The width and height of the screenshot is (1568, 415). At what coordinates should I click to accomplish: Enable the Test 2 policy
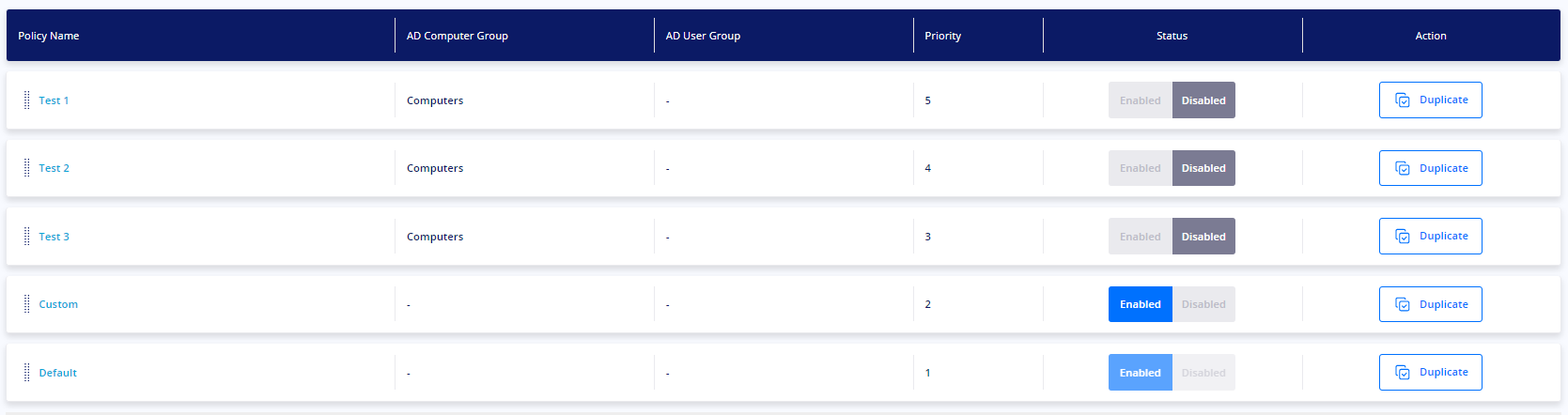[1141, 168]
